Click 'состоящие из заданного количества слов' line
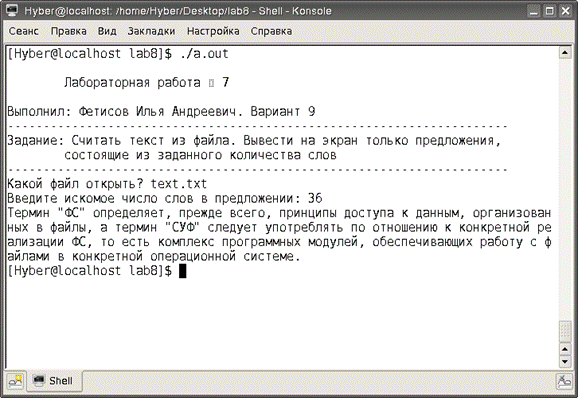The width and height of the screenshot is (578, 398). pyautogui.click(x=200, y=155)
